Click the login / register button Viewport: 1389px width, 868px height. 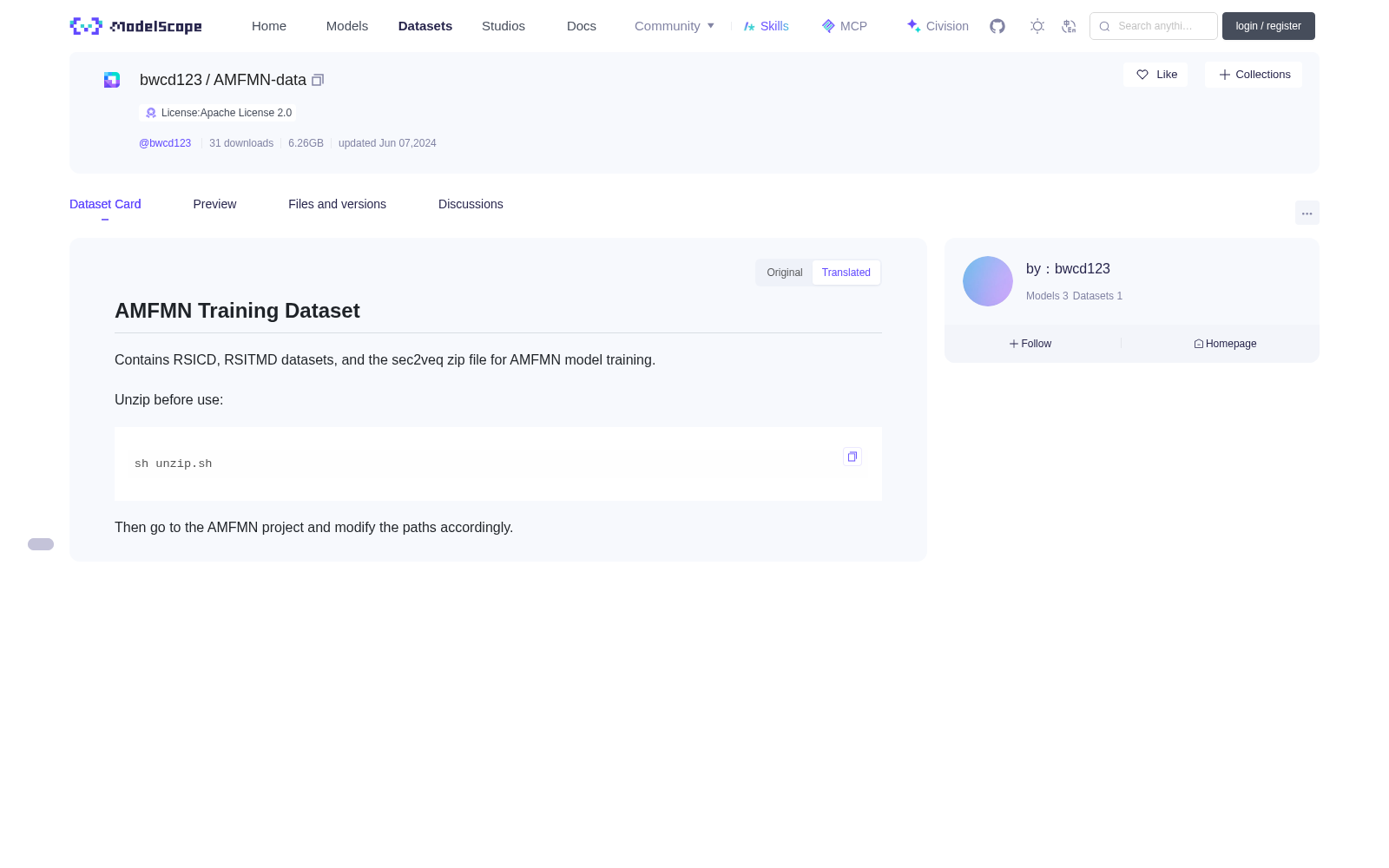(x=1268, y=26)
